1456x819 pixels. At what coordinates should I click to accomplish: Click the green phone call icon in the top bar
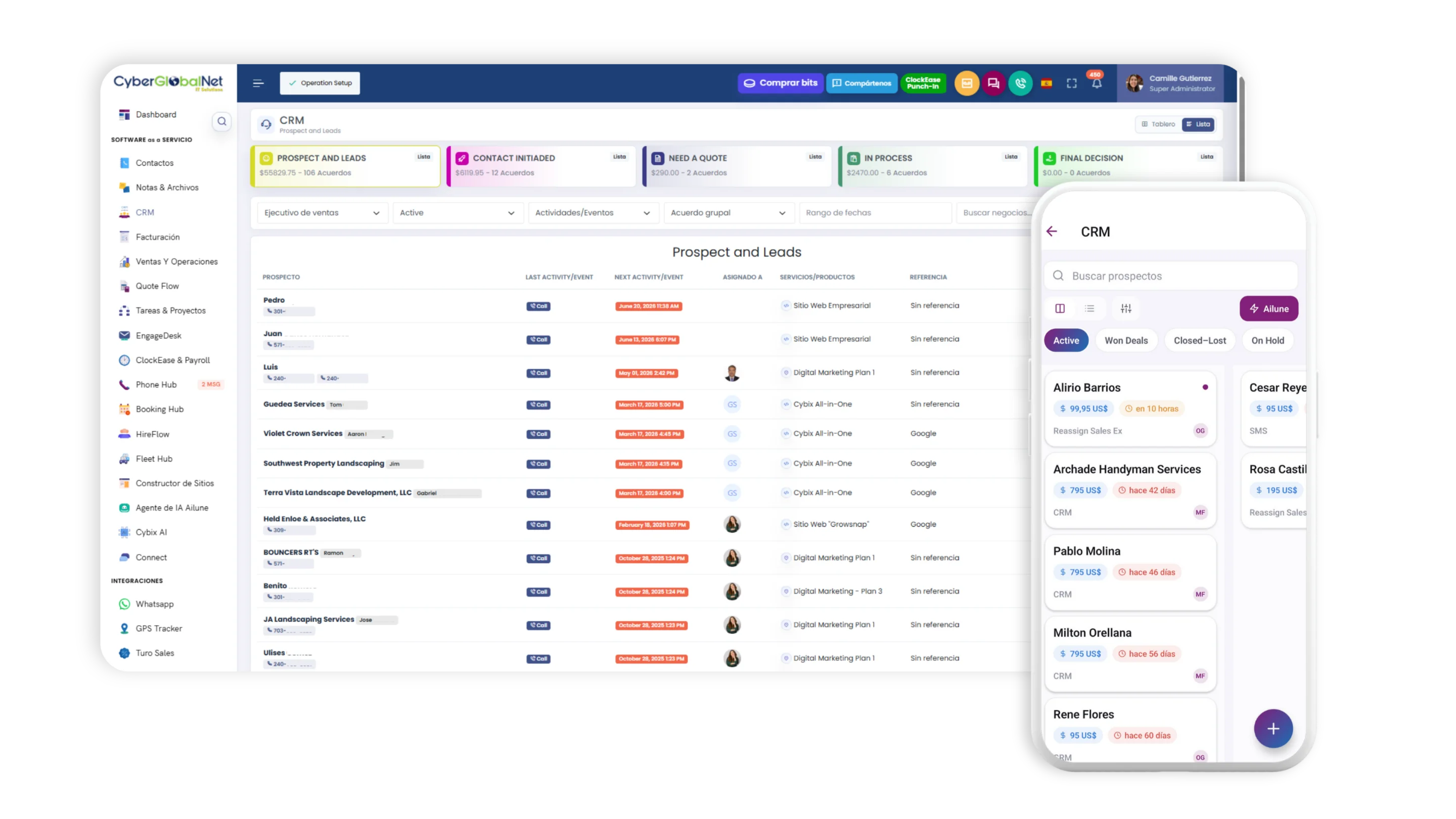click(1020, 83)
